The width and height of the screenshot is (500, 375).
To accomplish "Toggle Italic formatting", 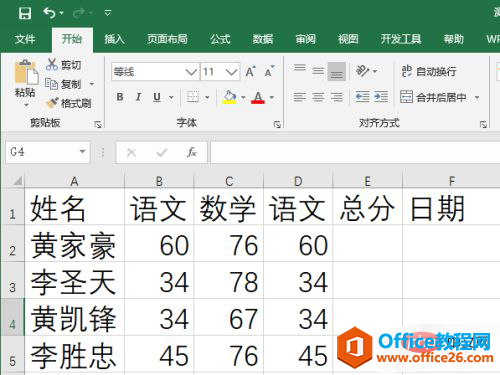I will click(138, 97).
